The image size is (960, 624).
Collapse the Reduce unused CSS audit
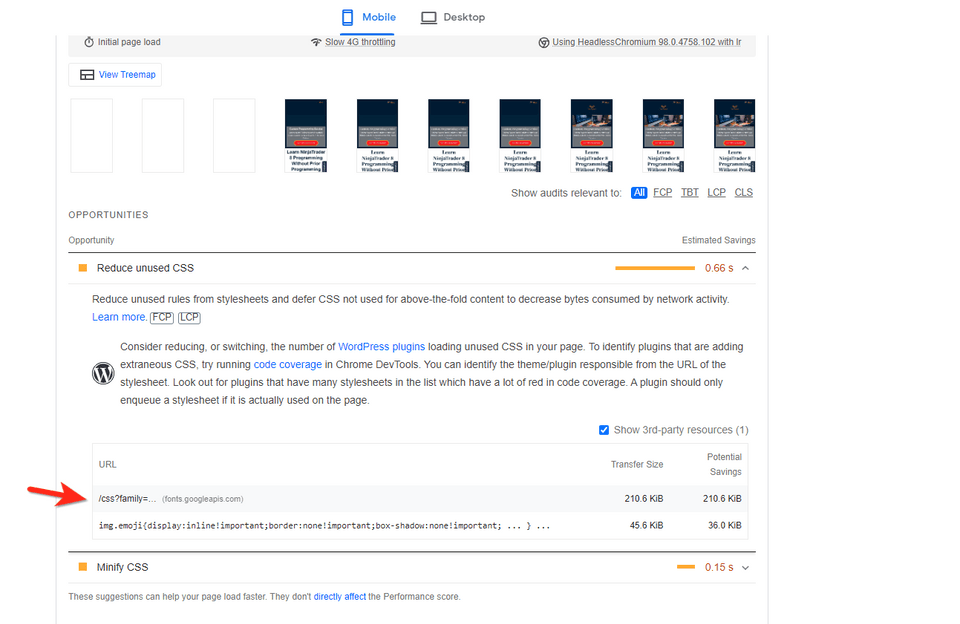(745, 268)
